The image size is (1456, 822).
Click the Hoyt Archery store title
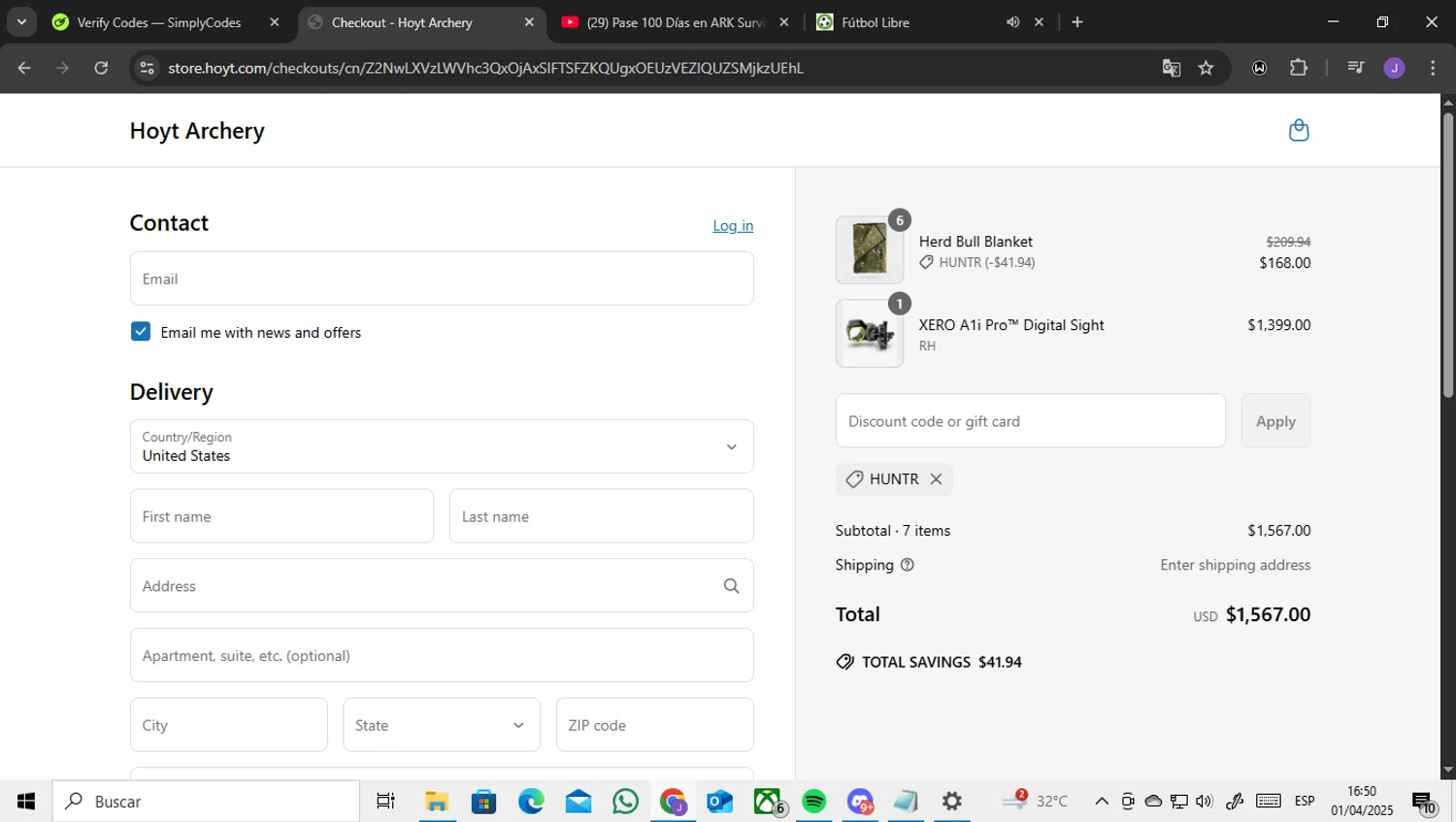click(197, 131)
